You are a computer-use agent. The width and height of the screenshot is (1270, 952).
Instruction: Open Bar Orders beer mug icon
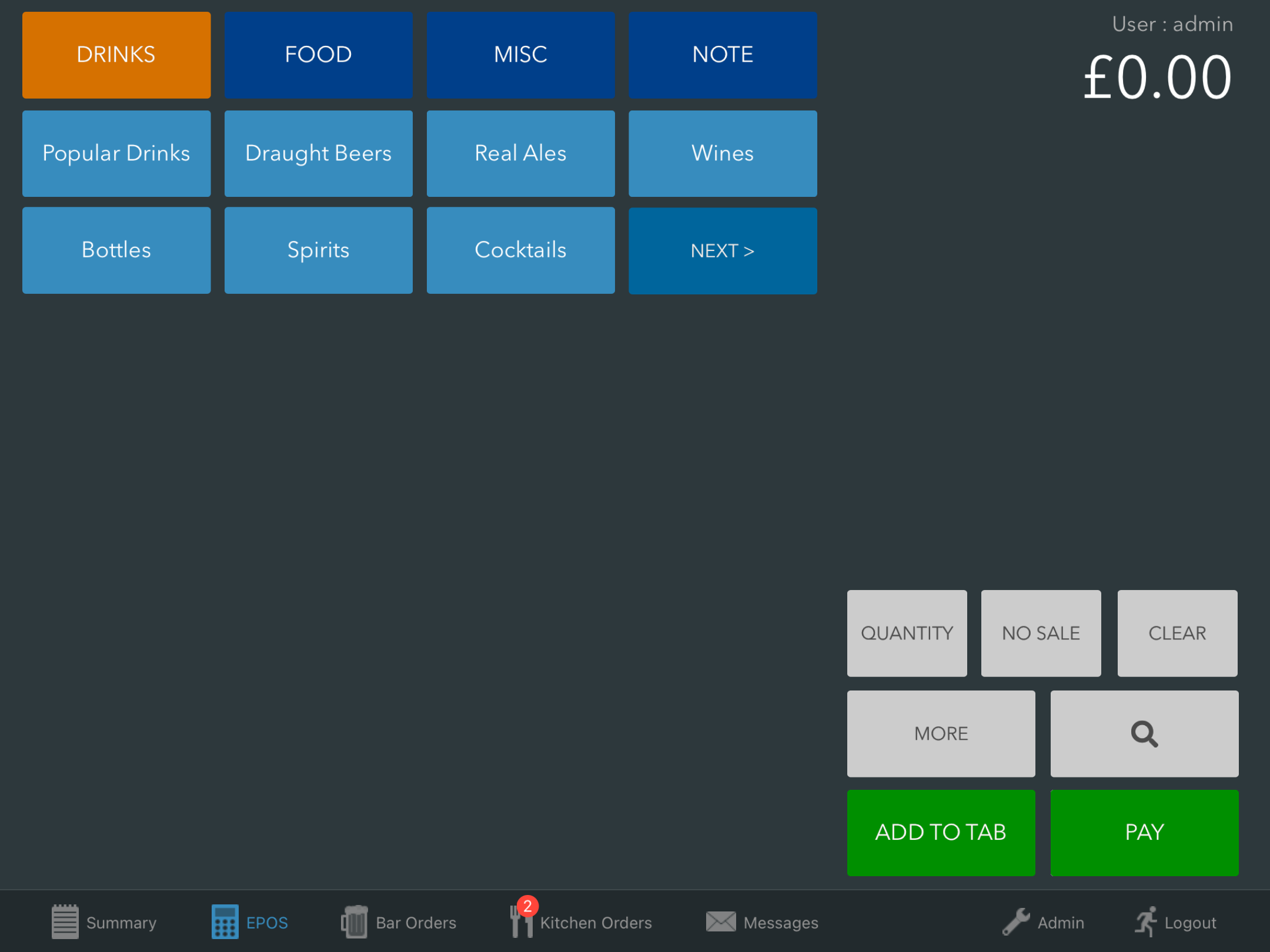[354, 921]
